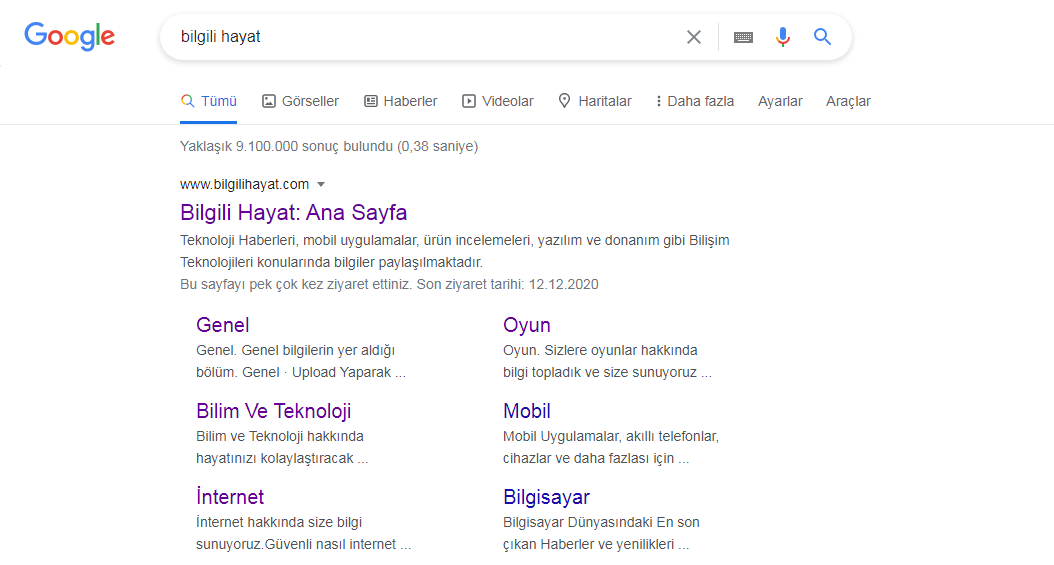
Task: Open Ayarlar settings
Action: 780,101
